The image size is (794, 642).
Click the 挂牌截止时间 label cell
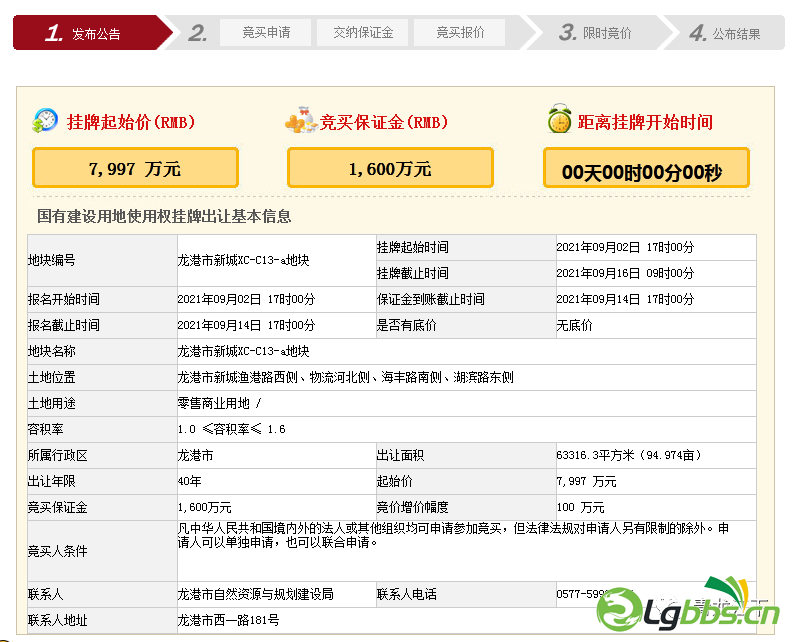click(465, 273)
